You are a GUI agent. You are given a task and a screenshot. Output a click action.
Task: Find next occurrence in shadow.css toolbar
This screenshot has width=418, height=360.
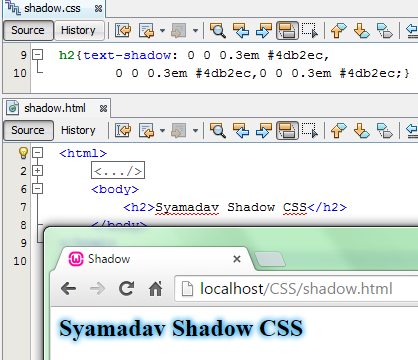point(264,31)
